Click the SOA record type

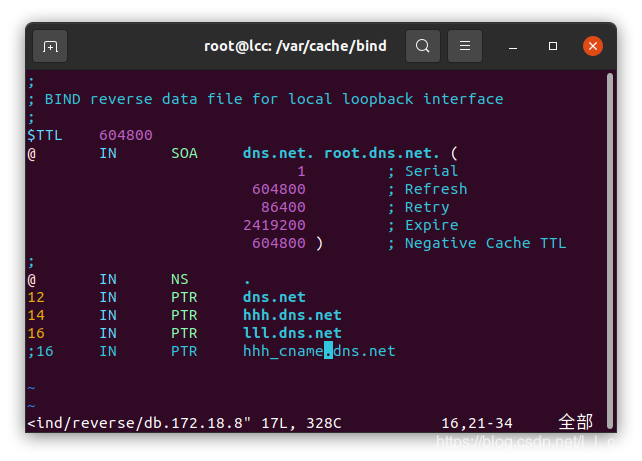pyautogui.click(x=184, y=153)
